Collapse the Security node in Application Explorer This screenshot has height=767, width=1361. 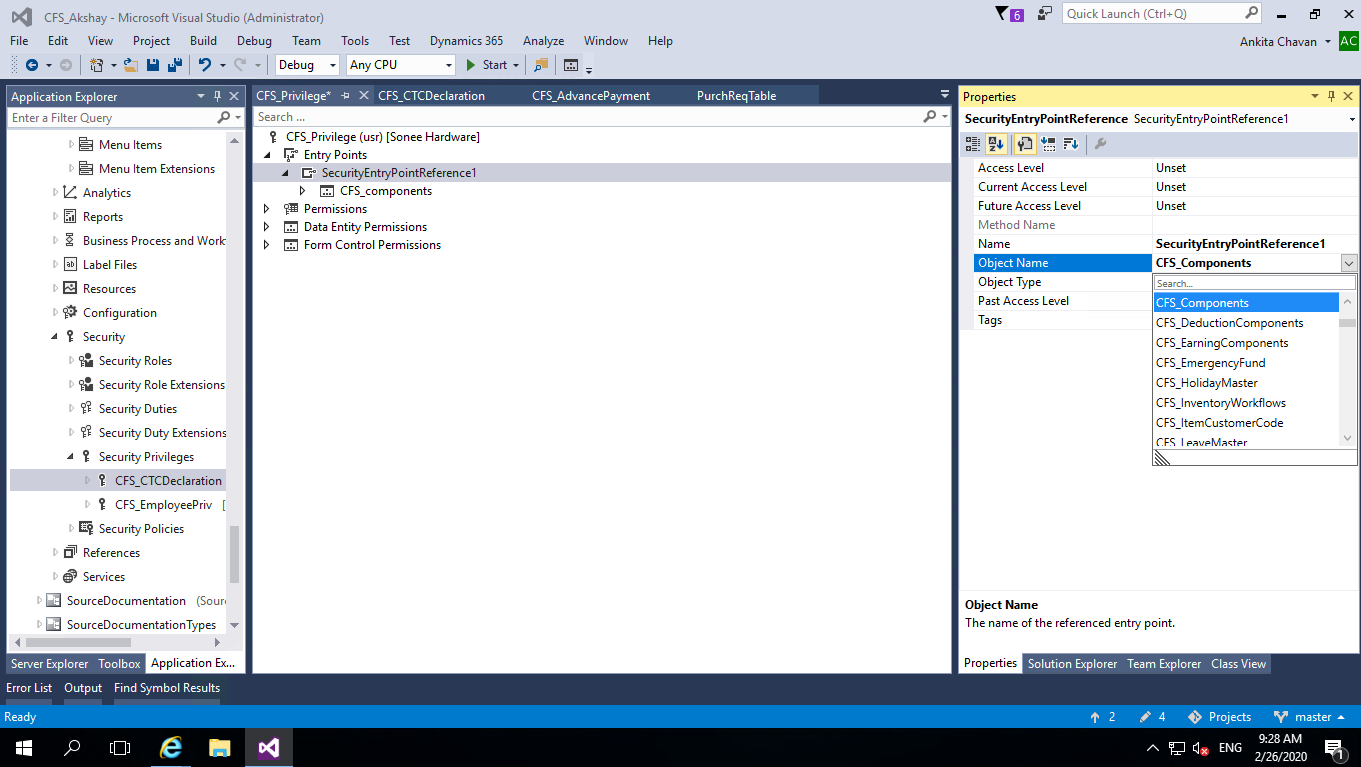click(x=55, y=337)
